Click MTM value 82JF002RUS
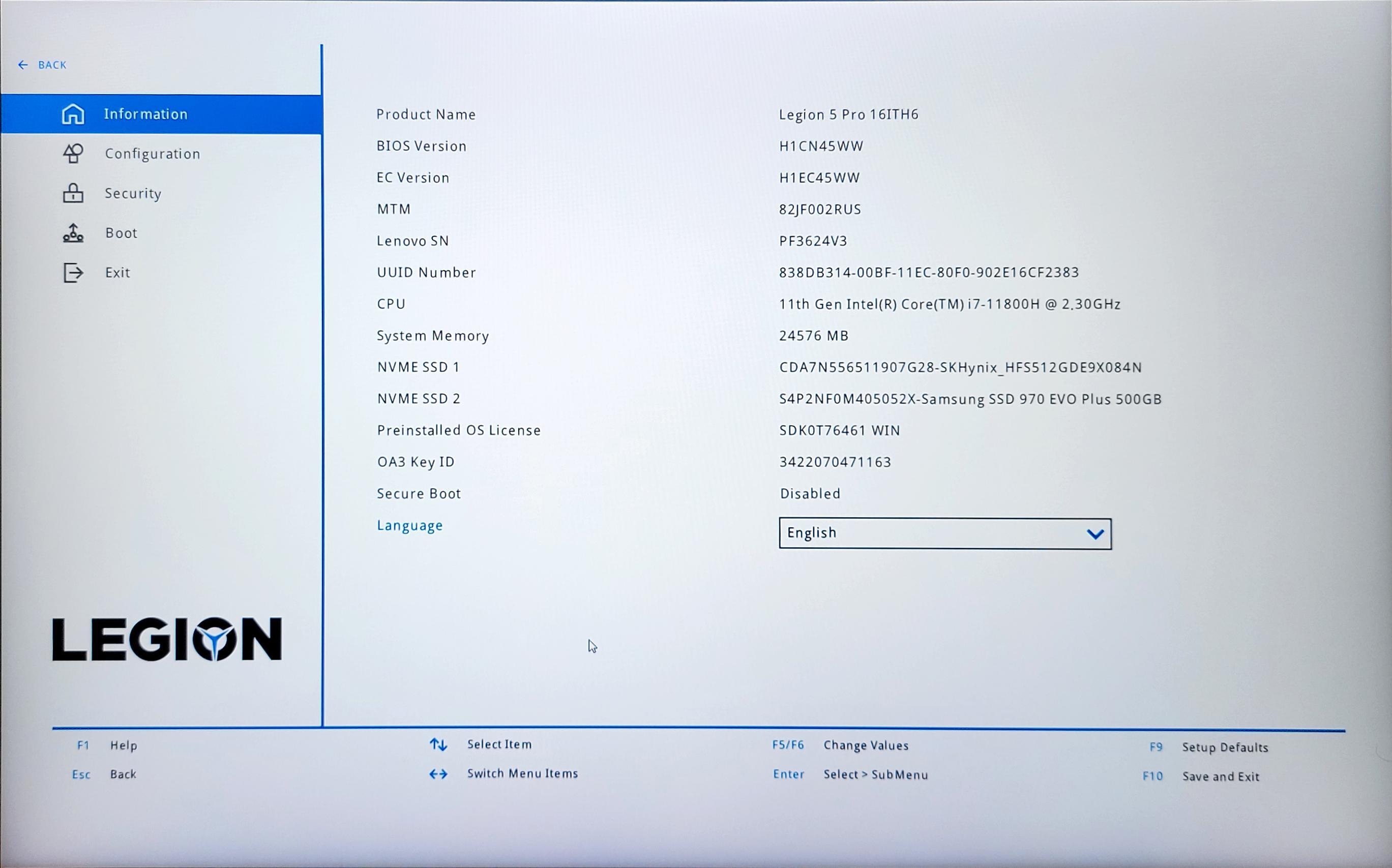The image size is (1392, 868). [820, 209]
